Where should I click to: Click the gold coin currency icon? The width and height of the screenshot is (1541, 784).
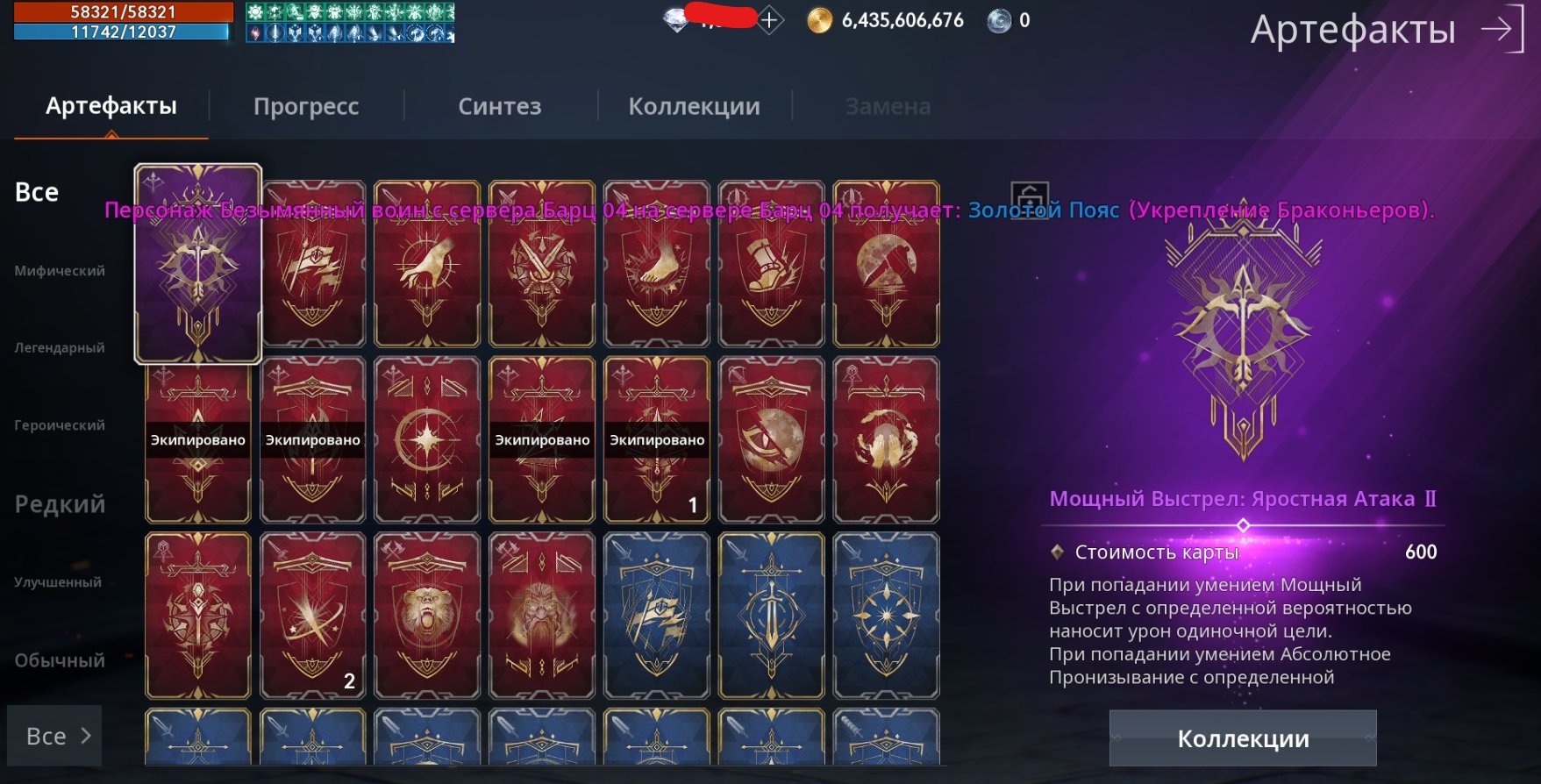click(819, 20)
